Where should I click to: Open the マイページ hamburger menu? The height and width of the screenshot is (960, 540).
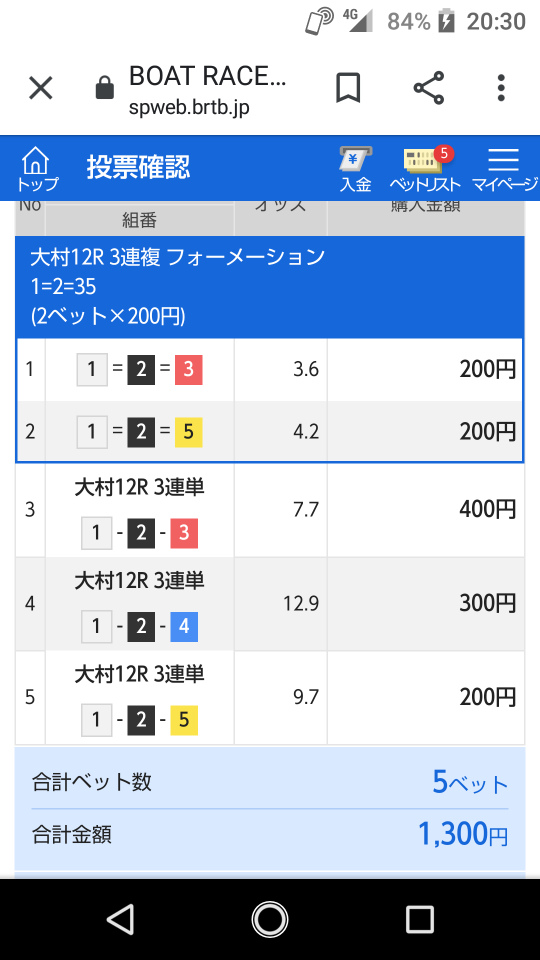click(504, 169)
